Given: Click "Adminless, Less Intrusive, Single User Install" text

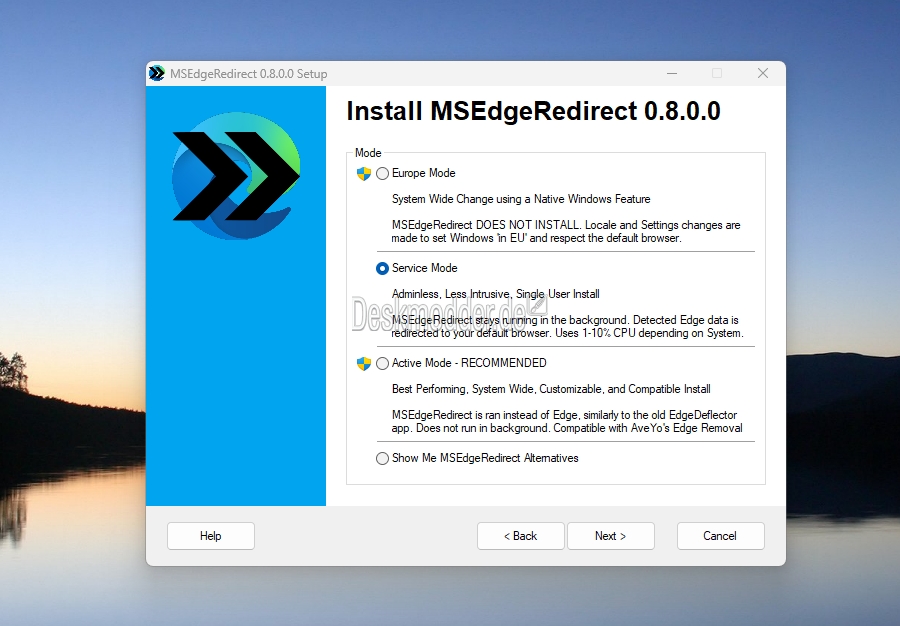Looking at the screenshot, I should point(496,294).
